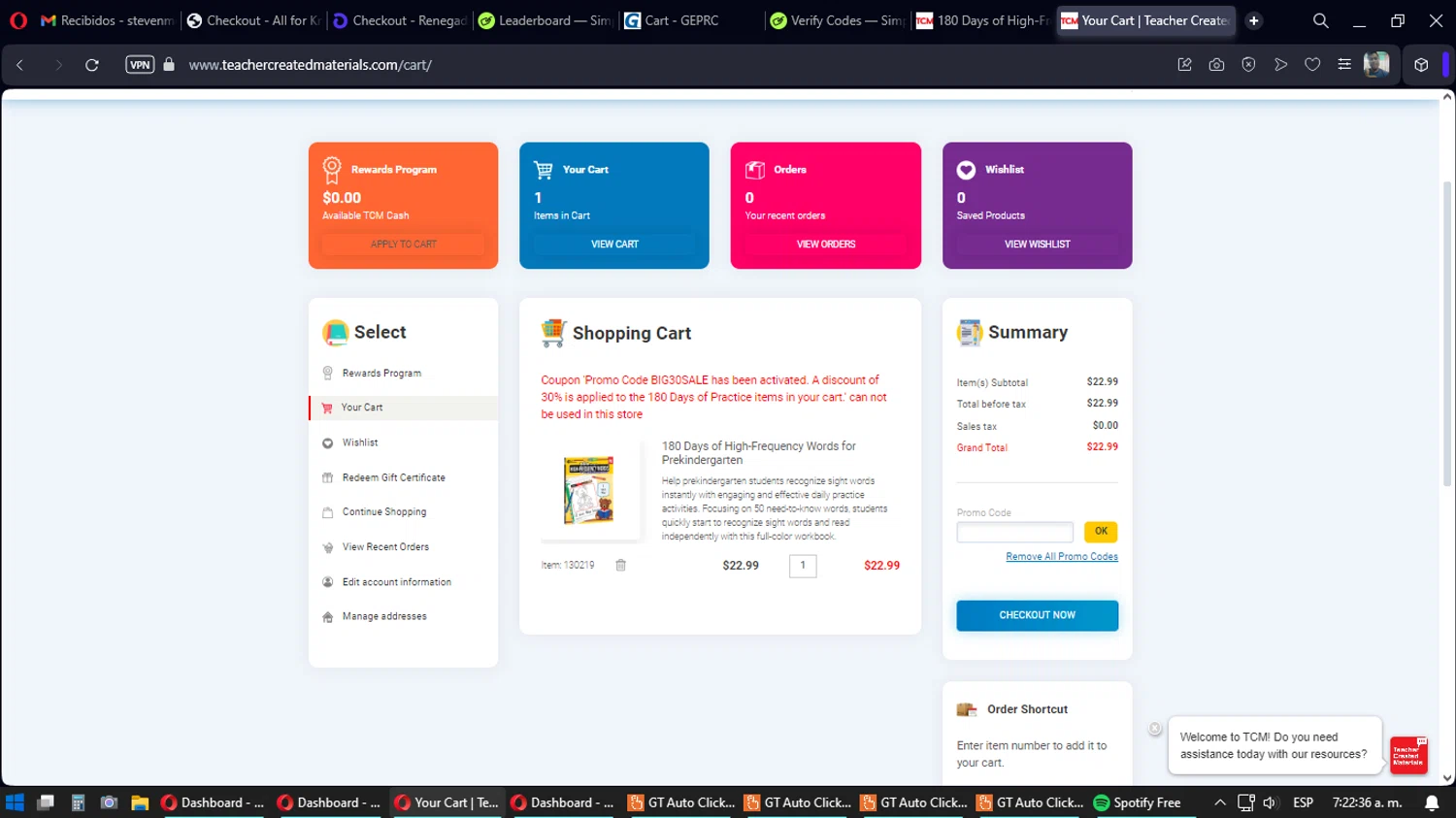Open the extensions cube icon
Image resolution: width=1456 pixels, height=818 pixels.
pos(1421,65)
